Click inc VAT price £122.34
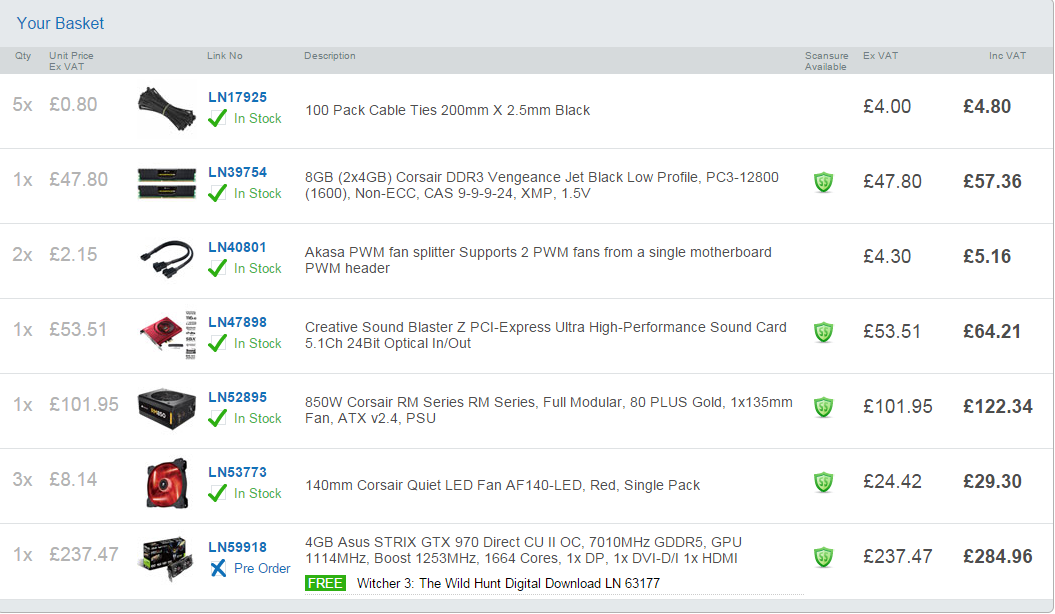This screenshot has width=1055, height=614. [x=998, y=407]
